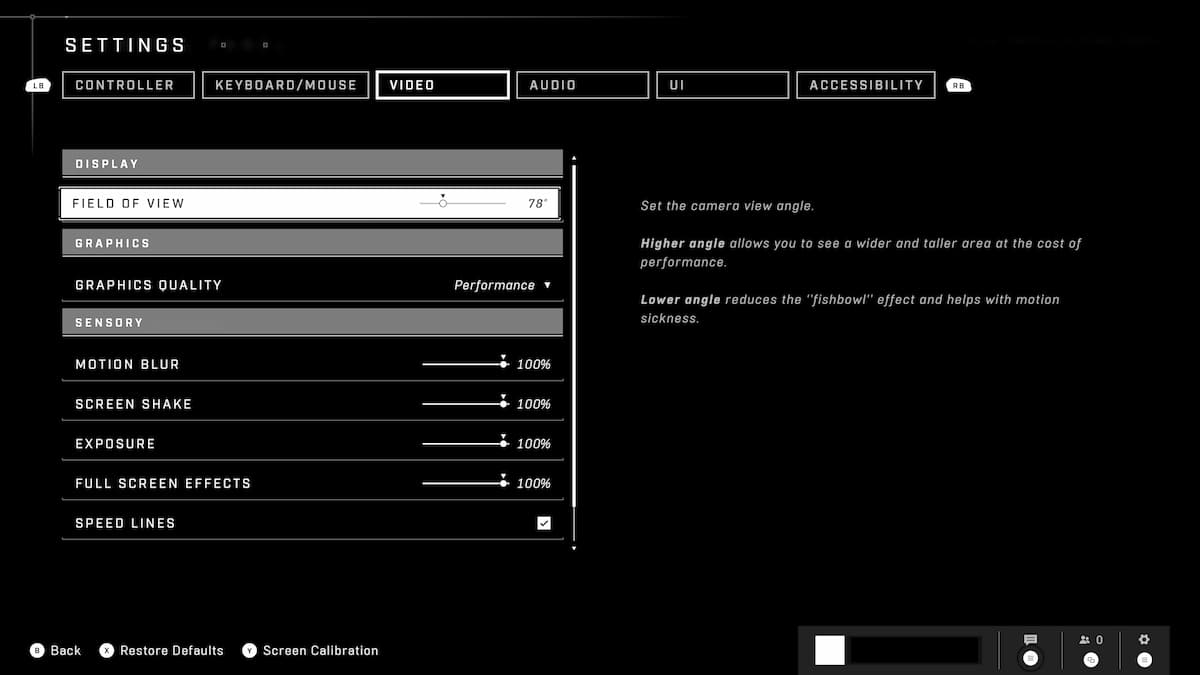This screenshot has height=675, width=1200.
Task: Click the Restore Defaults label
Action: tap(172, 650)
